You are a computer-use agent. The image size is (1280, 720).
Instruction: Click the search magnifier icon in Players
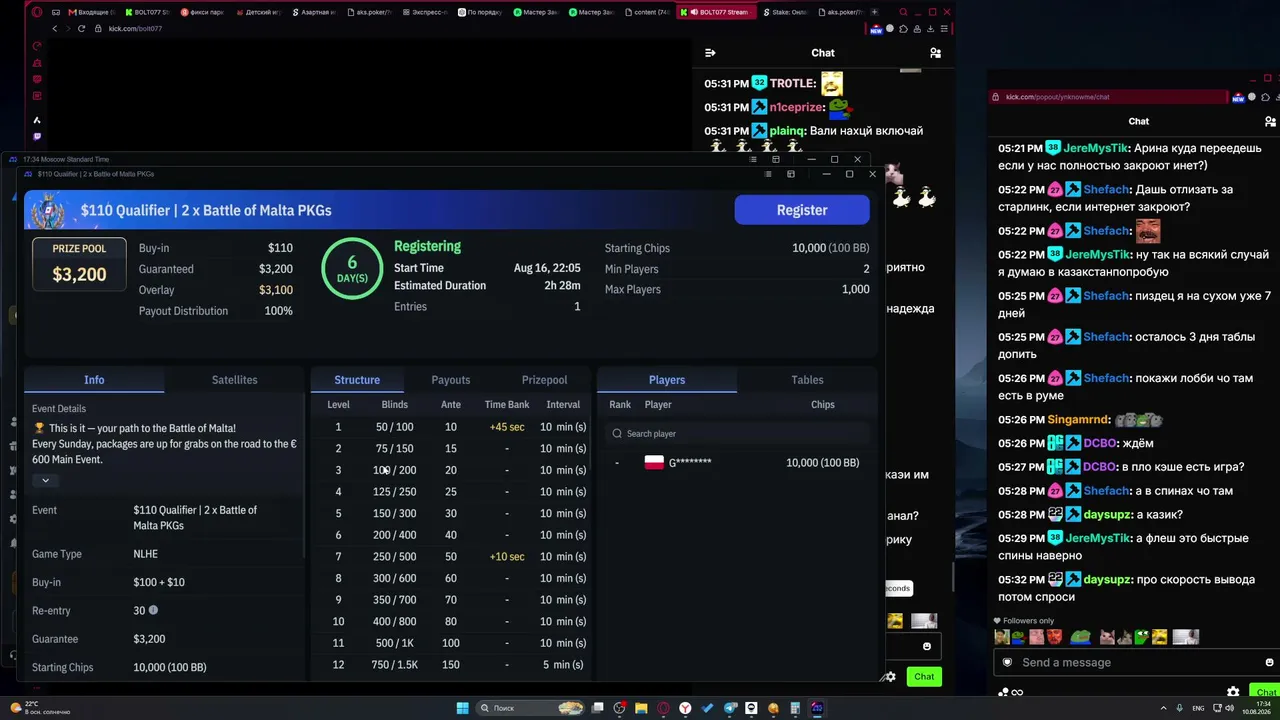coord(617,434)
